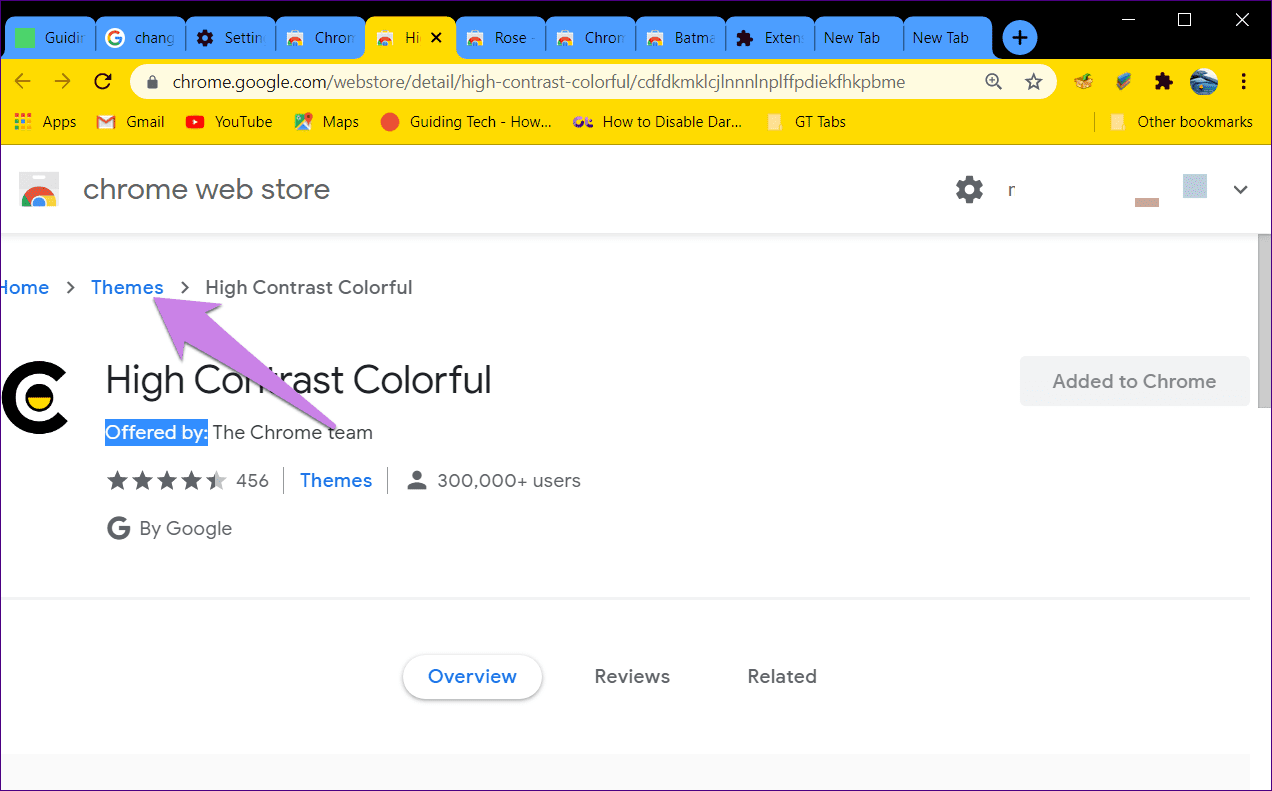
Task: Open Gmail bookmark
Action: 130,122
